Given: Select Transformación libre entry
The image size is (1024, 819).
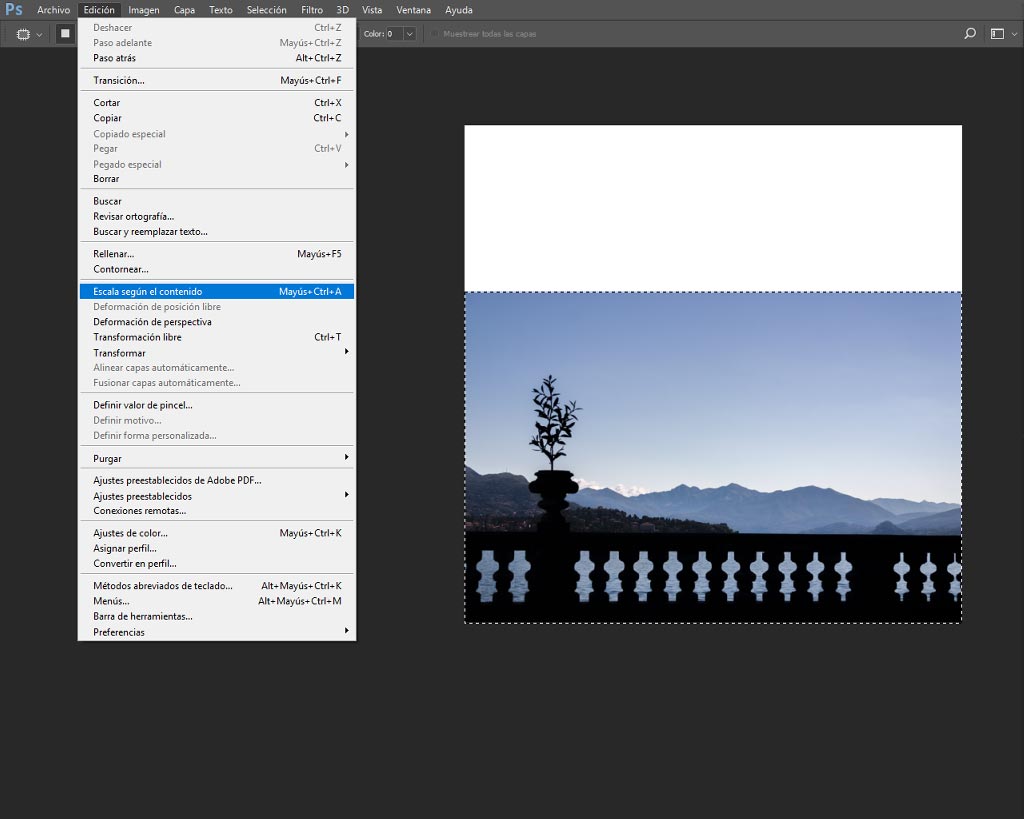Looking at the screenshot, I should point(217,337).
